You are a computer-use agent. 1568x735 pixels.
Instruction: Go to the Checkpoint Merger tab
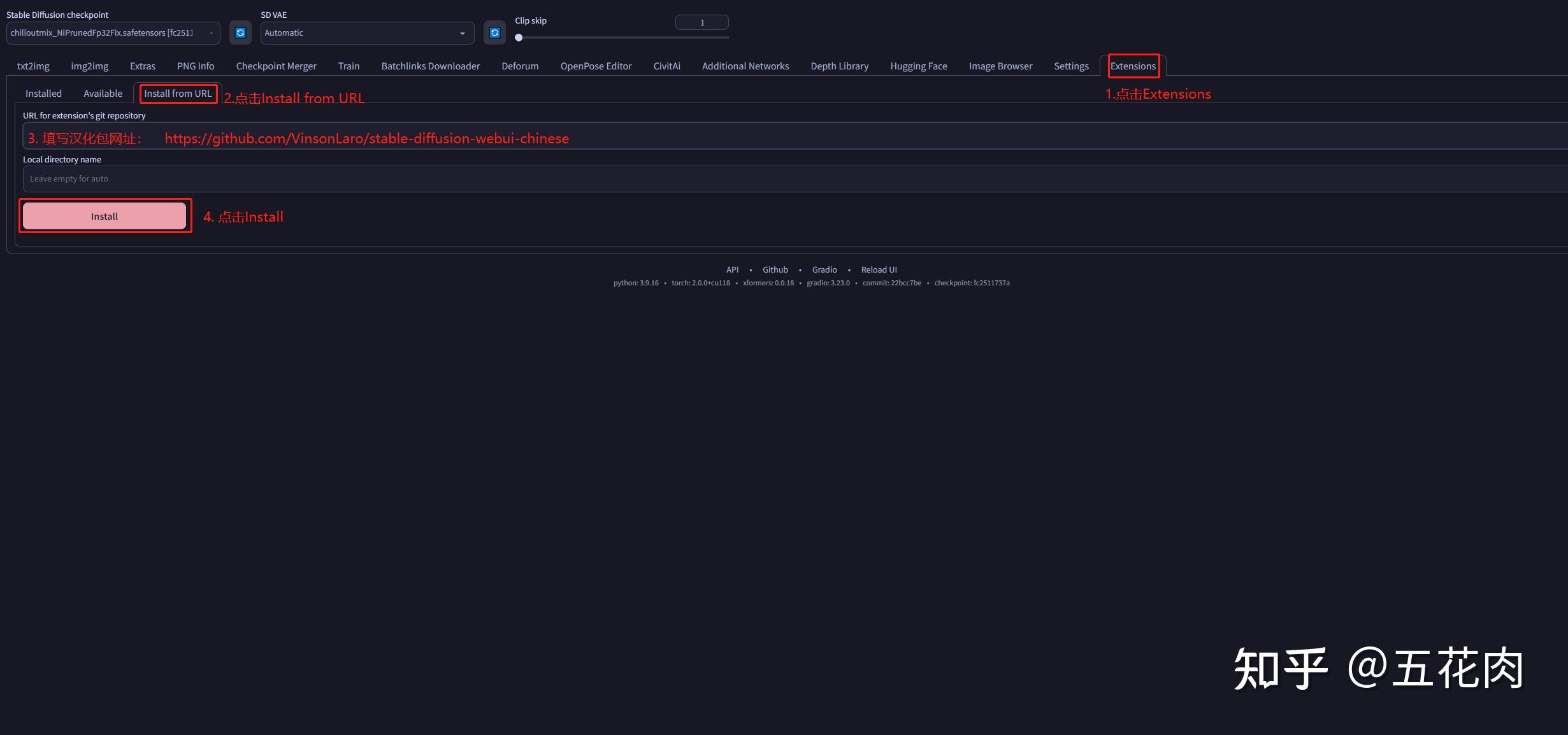276,66
